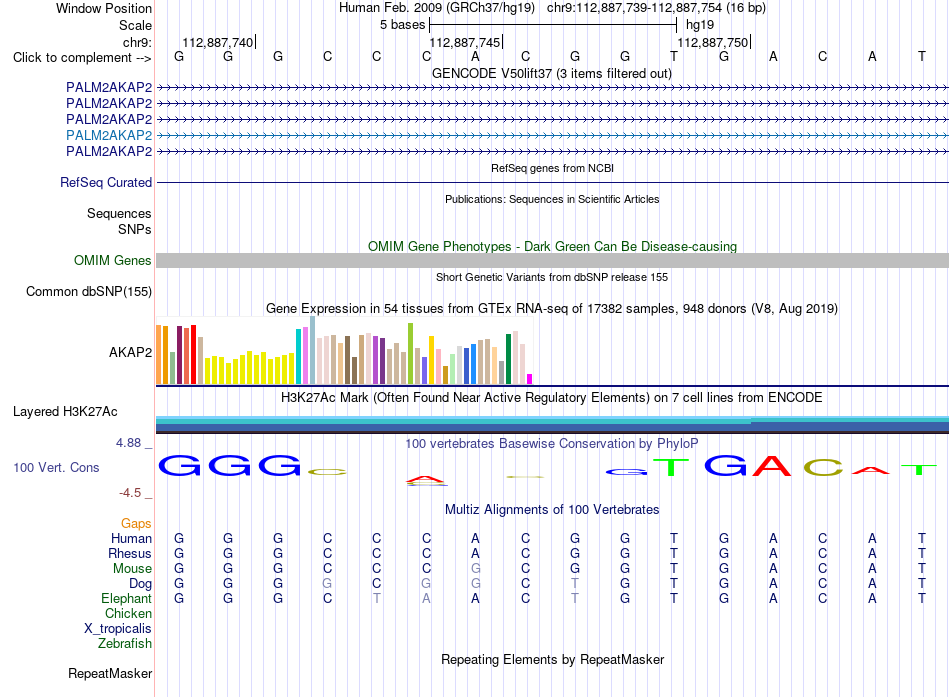Screen dimensions: 950x697
Task: Click the 112,887,745 coordinate marker
Action: point(465,42)
